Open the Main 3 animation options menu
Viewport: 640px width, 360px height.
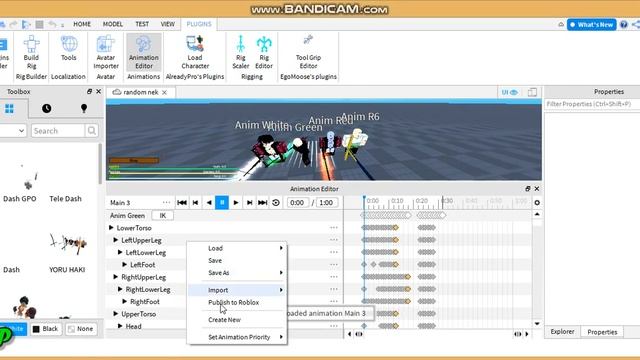(166, 202)
